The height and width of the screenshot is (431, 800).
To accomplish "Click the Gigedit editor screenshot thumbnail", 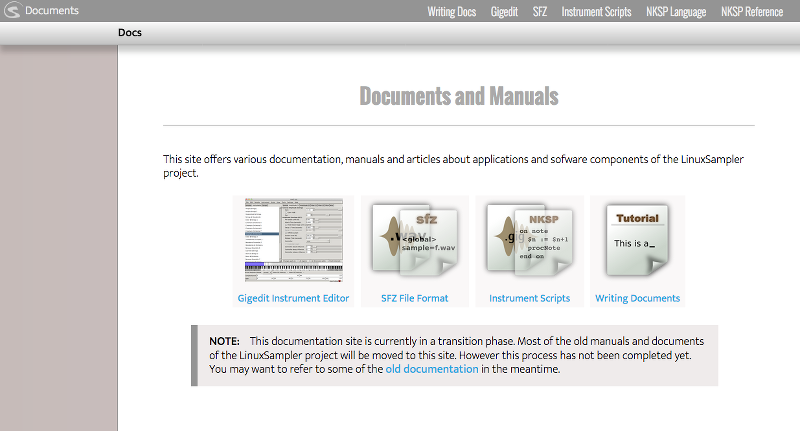I will pos(293,240).
